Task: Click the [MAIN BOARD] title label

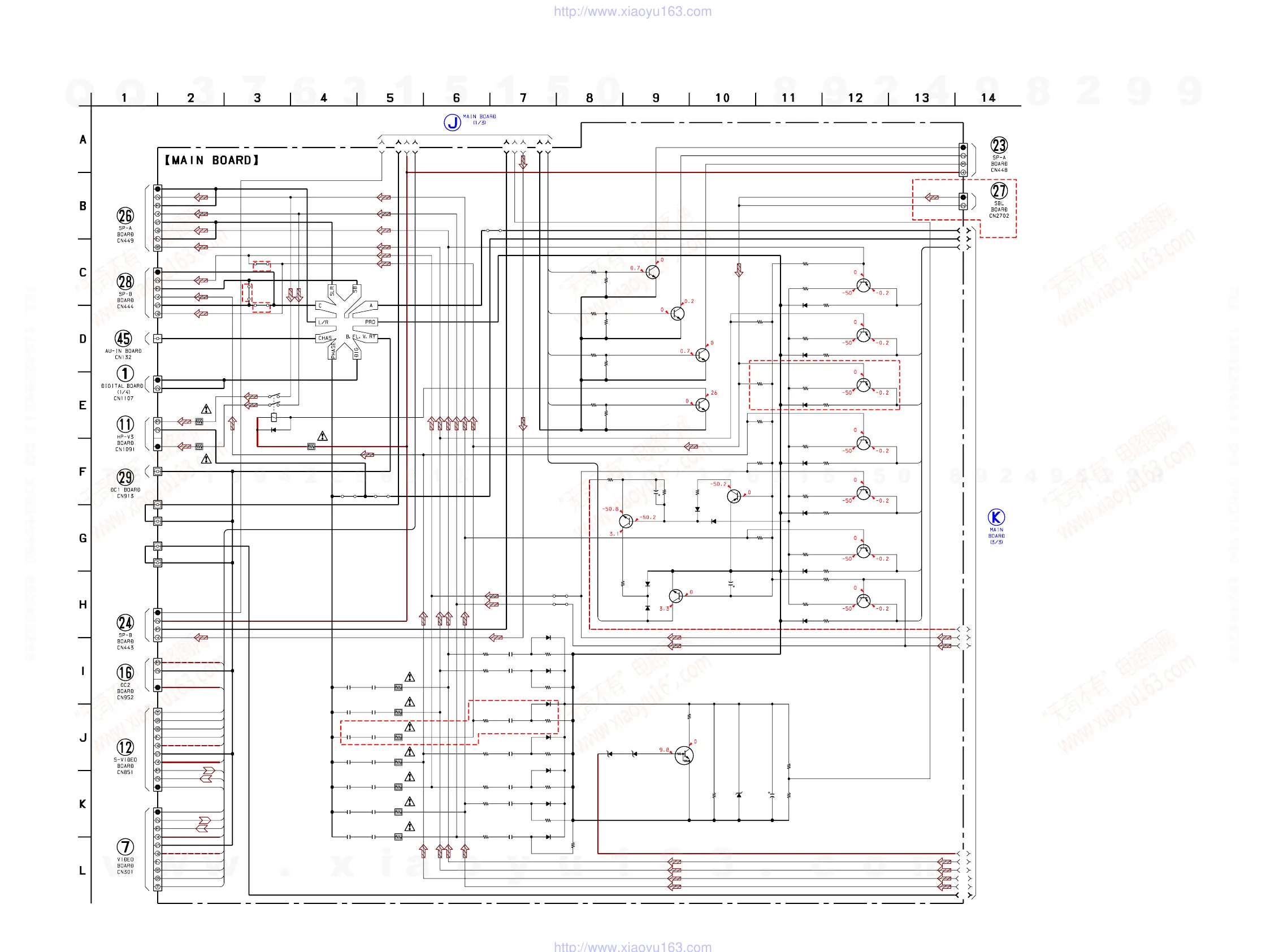Action: [212, 161]
